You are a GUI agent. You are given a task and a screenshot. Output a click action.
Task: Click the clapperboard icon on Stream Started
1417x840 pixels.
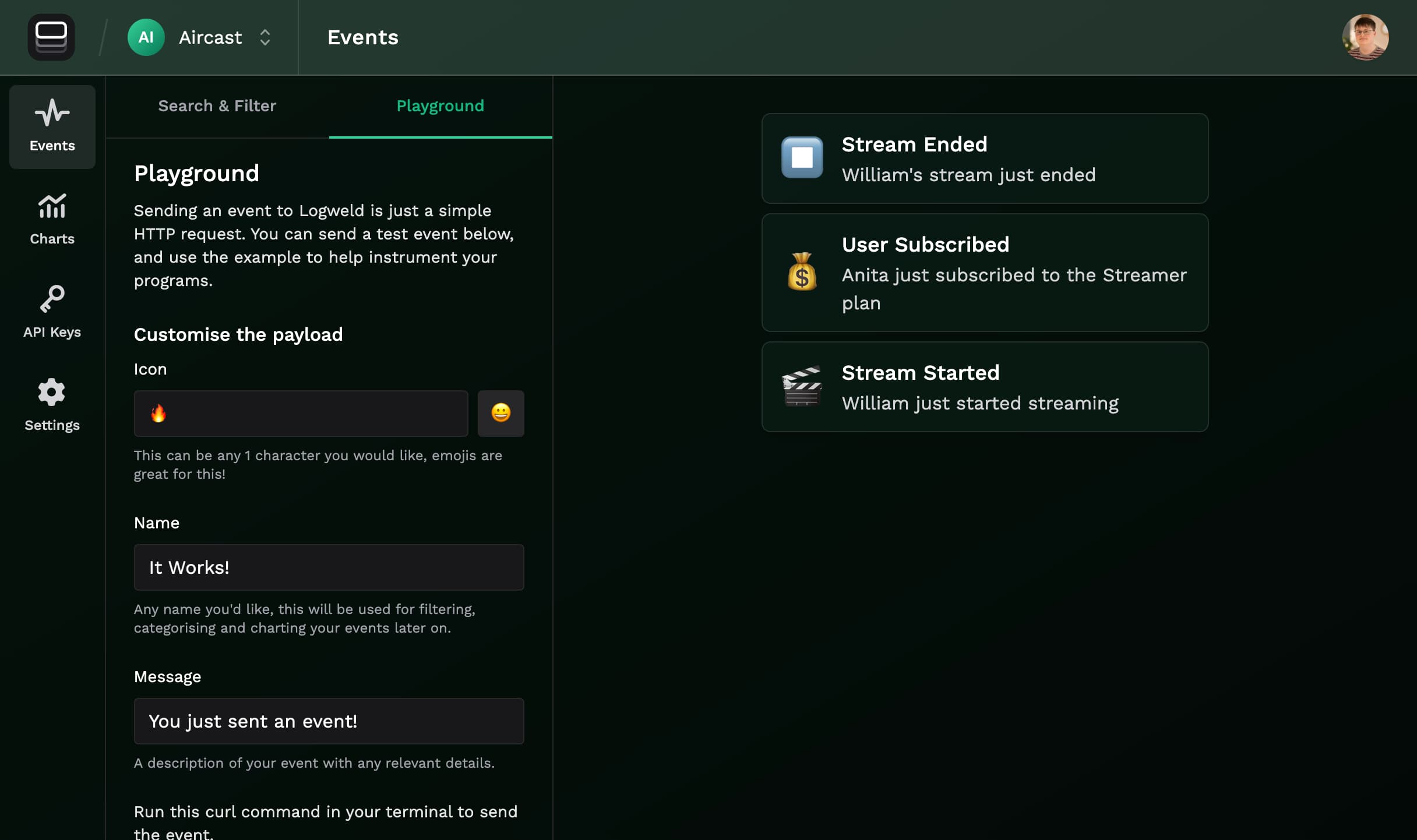point(802,386)
